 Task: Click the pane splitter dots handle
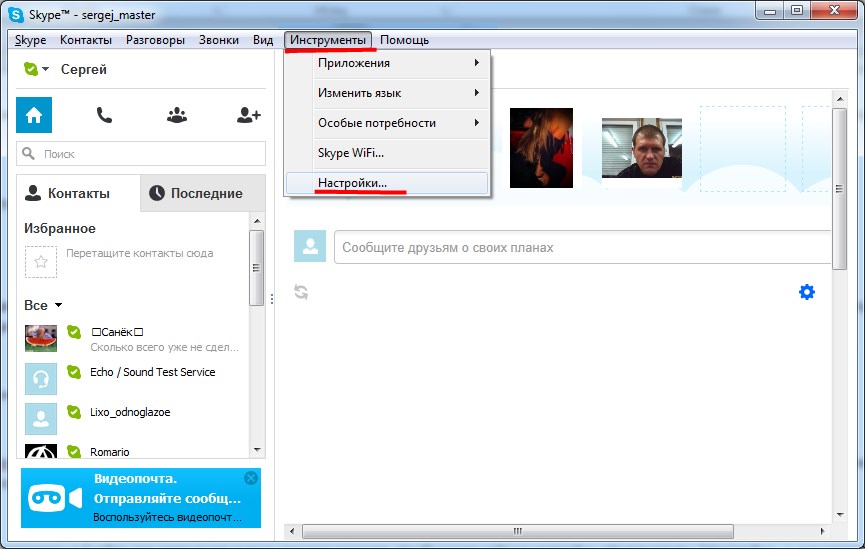pyautogui.click(x=272, y=299)
